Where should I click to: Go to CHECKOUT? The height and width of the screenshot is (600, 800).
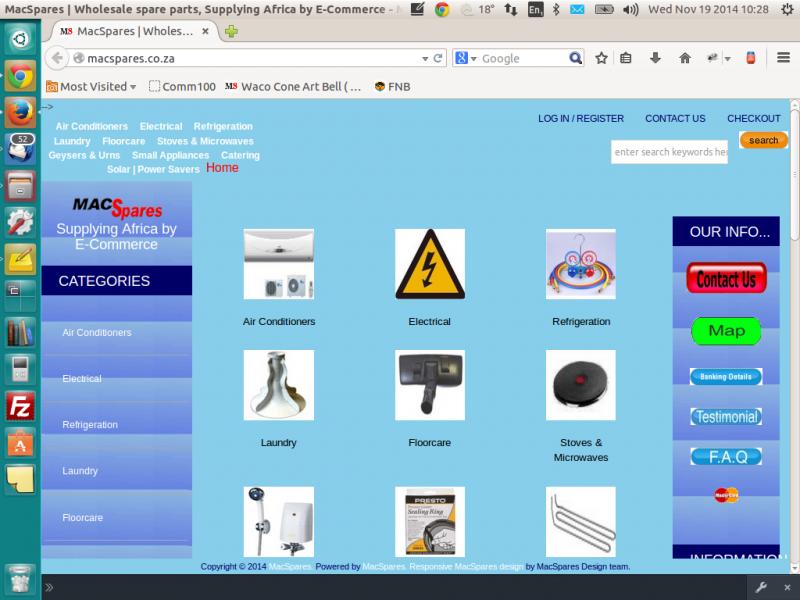[x=754, y=118]
